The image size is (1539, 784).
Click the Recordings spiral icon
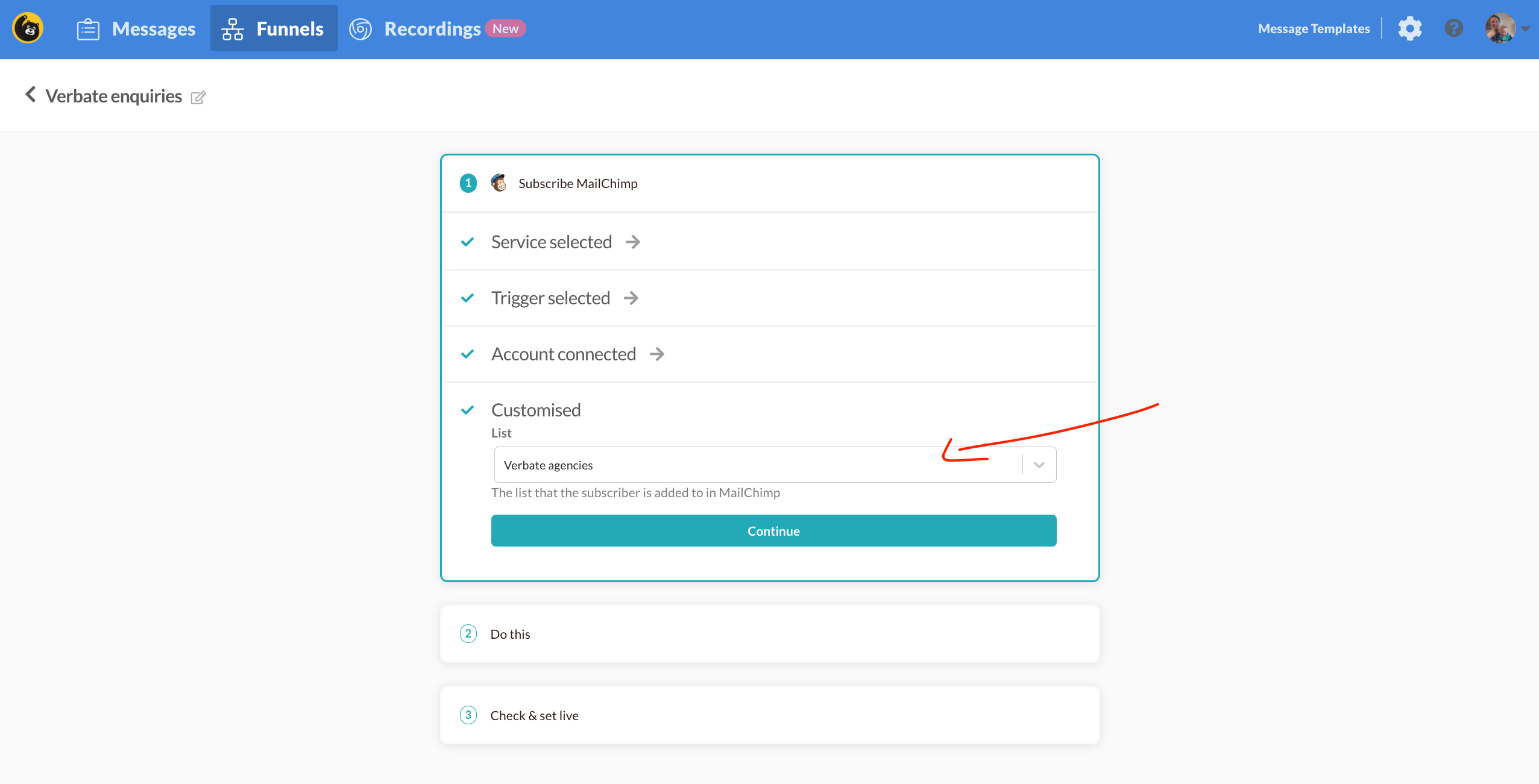point(360,29)
